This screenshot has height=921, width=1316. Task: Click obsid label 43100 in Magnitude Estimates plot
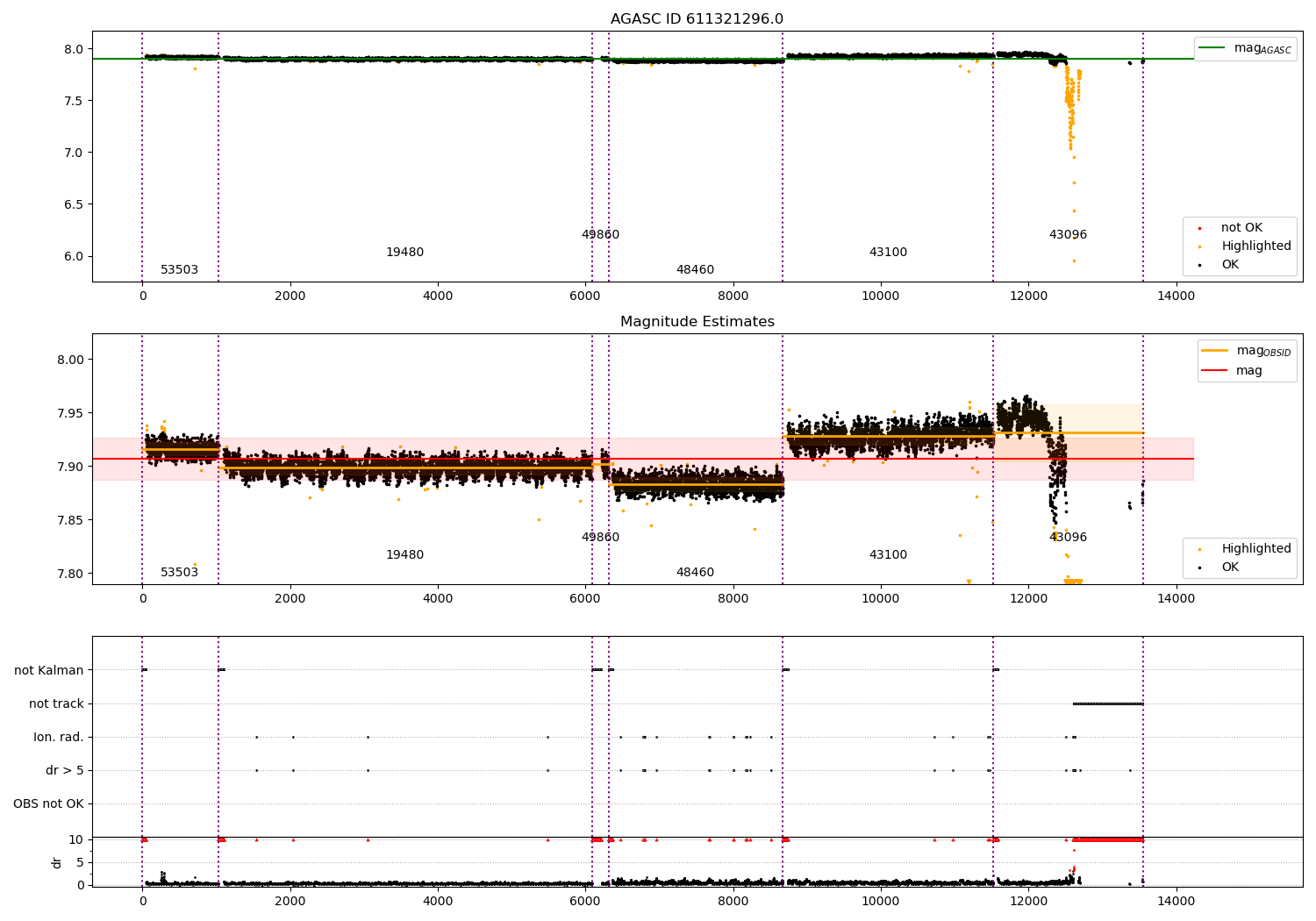tap(888, 554)
